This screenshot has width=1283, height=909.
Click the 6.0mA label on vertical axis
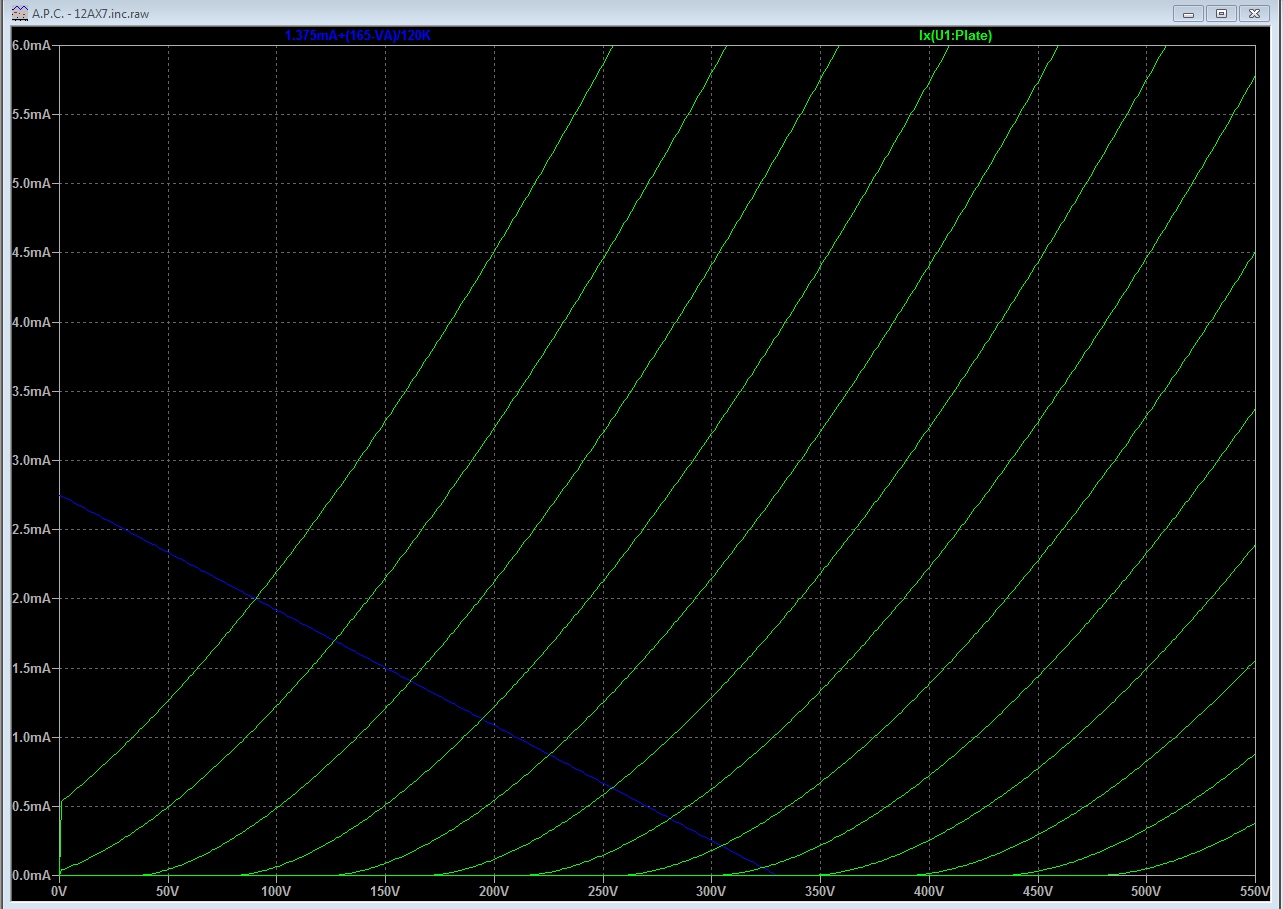pos(31,46)
